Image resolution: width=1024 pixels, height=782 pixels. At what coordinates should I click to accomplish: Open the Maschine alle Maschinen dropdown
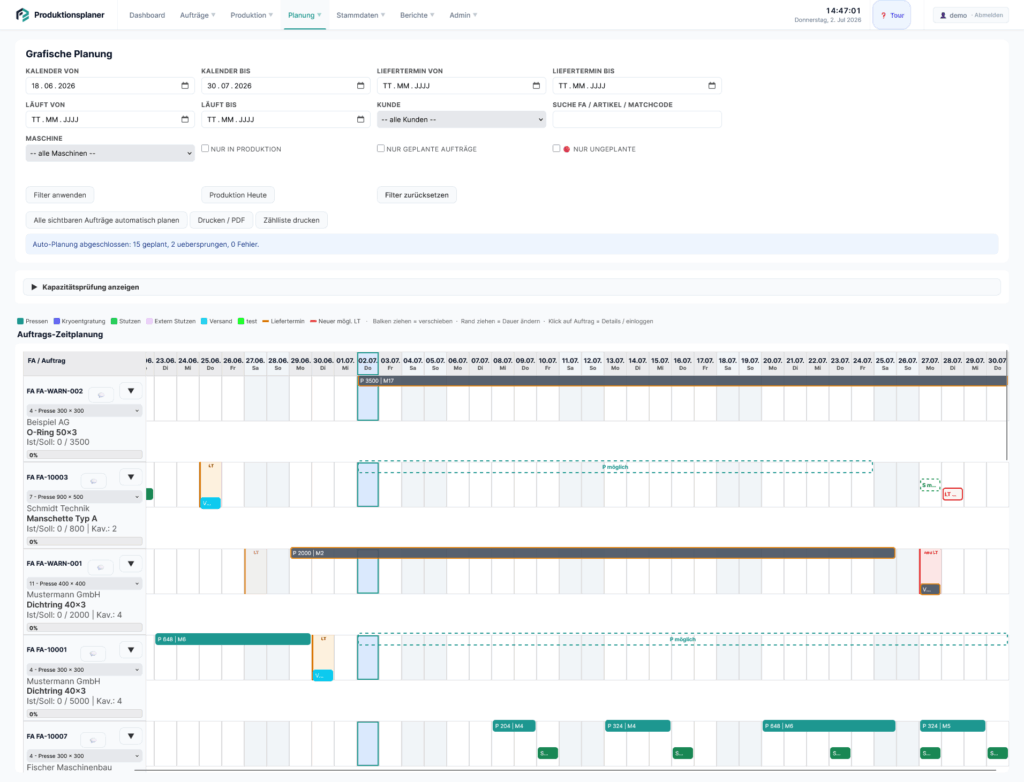110,154
